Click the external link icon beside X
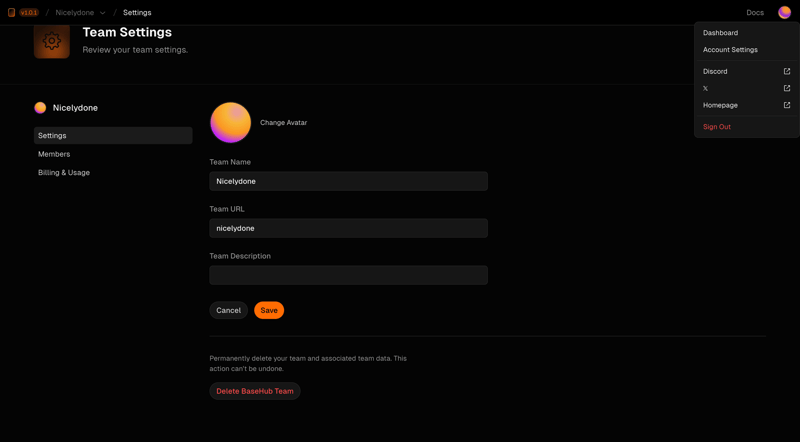This screenshot has width=800, height=442. (787, 88)
